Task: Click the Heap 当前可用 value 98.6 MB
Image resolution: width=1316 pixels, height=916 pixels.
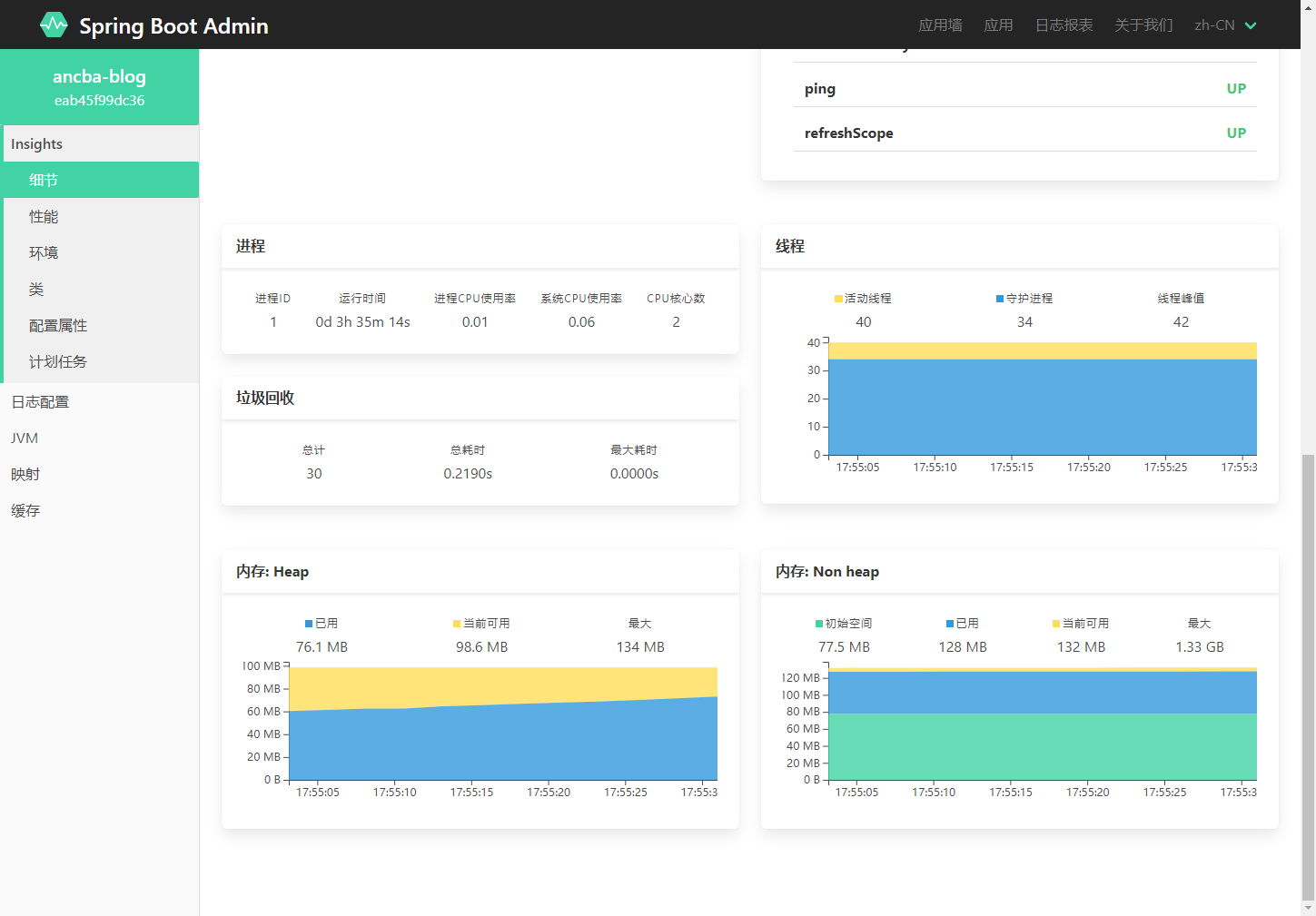Action: tap(481, 647)
